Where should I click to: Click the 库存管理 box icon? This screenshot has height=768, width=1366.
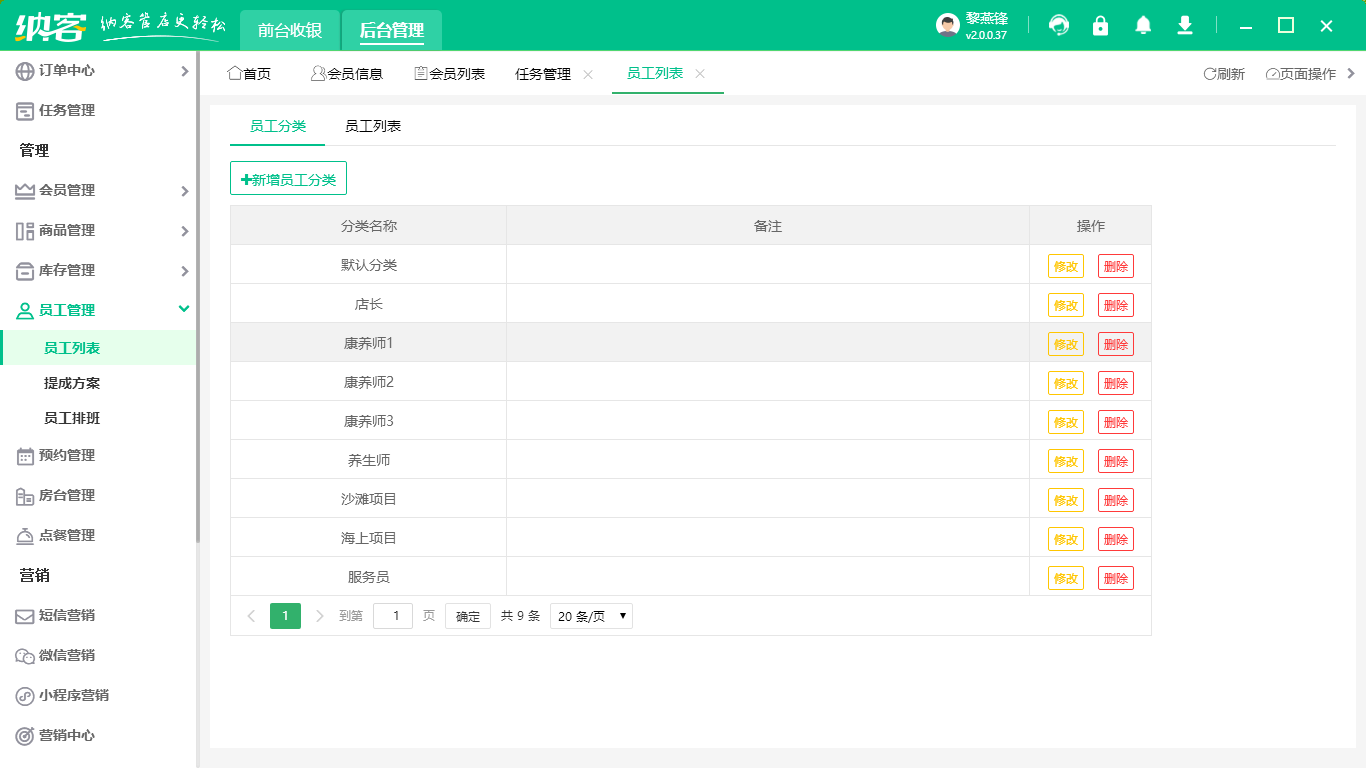pos(25,271)
